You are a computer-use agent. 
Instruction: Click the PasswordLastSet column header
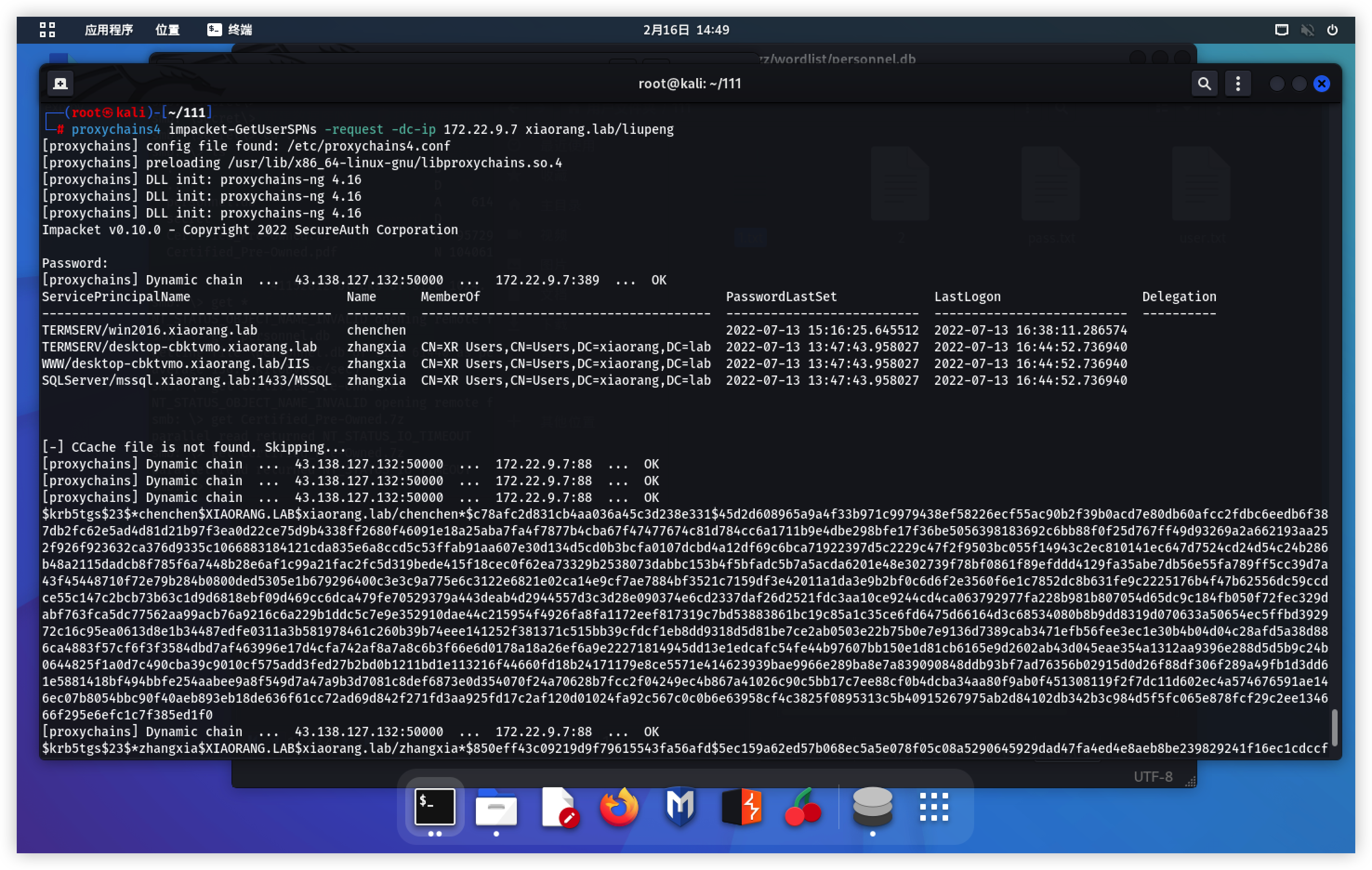(781, 297)
